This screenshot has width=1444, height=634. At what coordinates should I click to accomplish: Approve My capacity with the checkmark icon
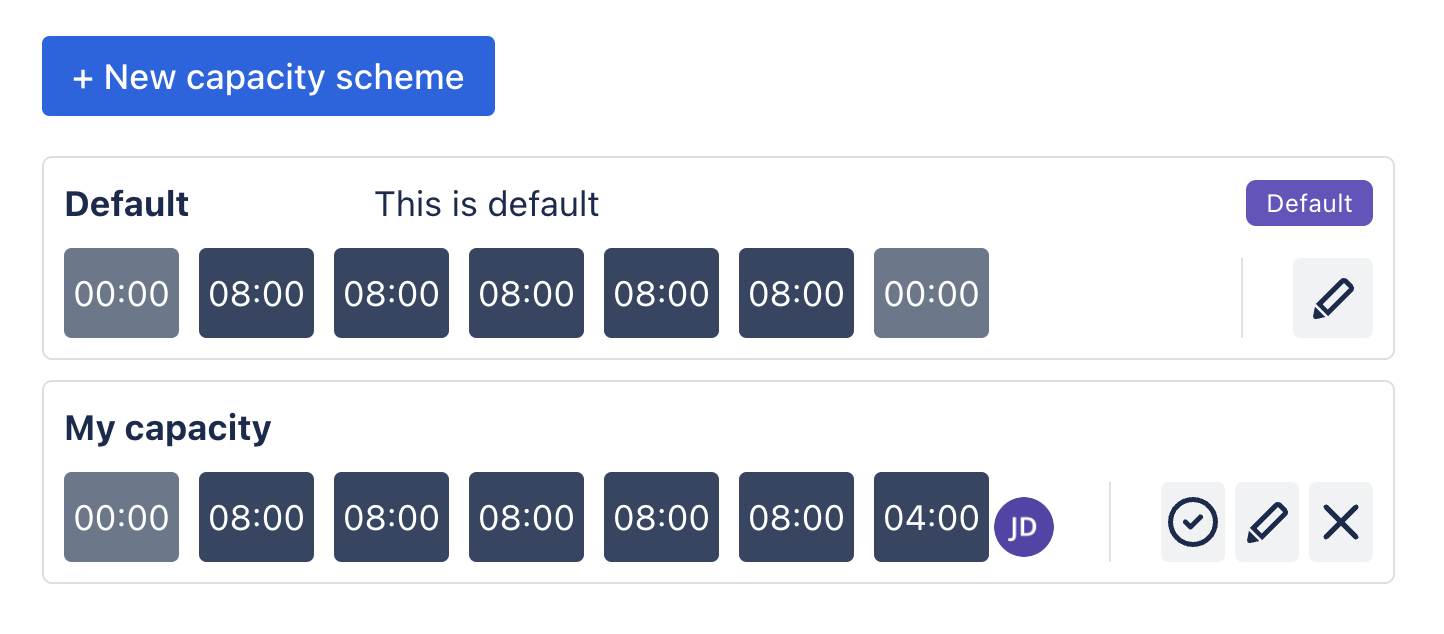1192,522
